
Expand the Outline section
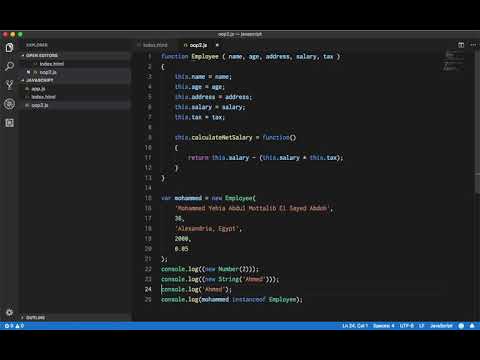click(76, 317)
